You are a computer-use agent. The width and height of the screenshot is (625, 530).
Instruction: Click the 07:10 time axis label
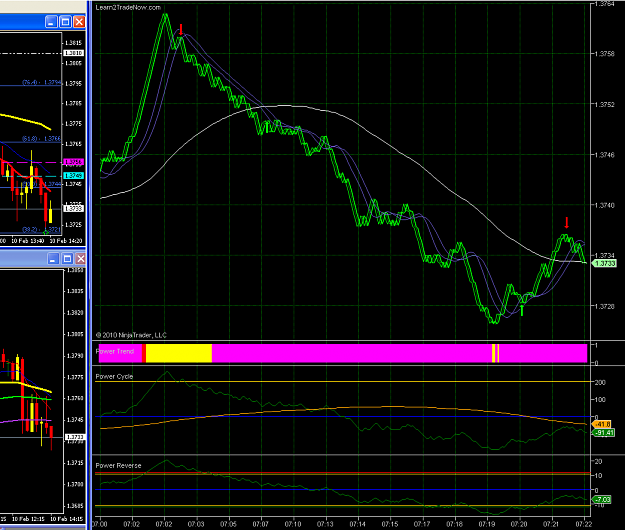[x=293, y=524]
